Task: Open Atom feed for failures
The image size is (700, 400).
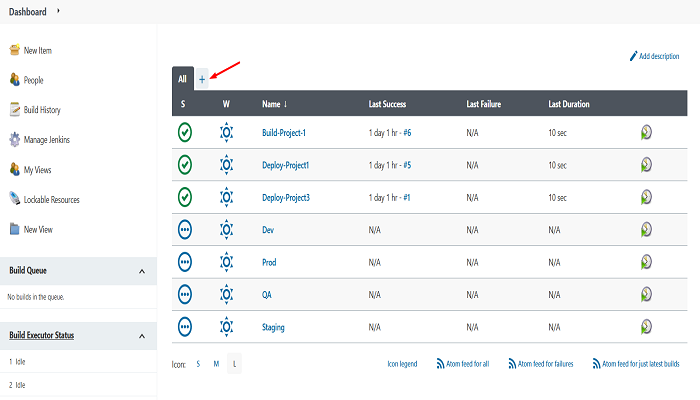Action: (x=541, y=364)
